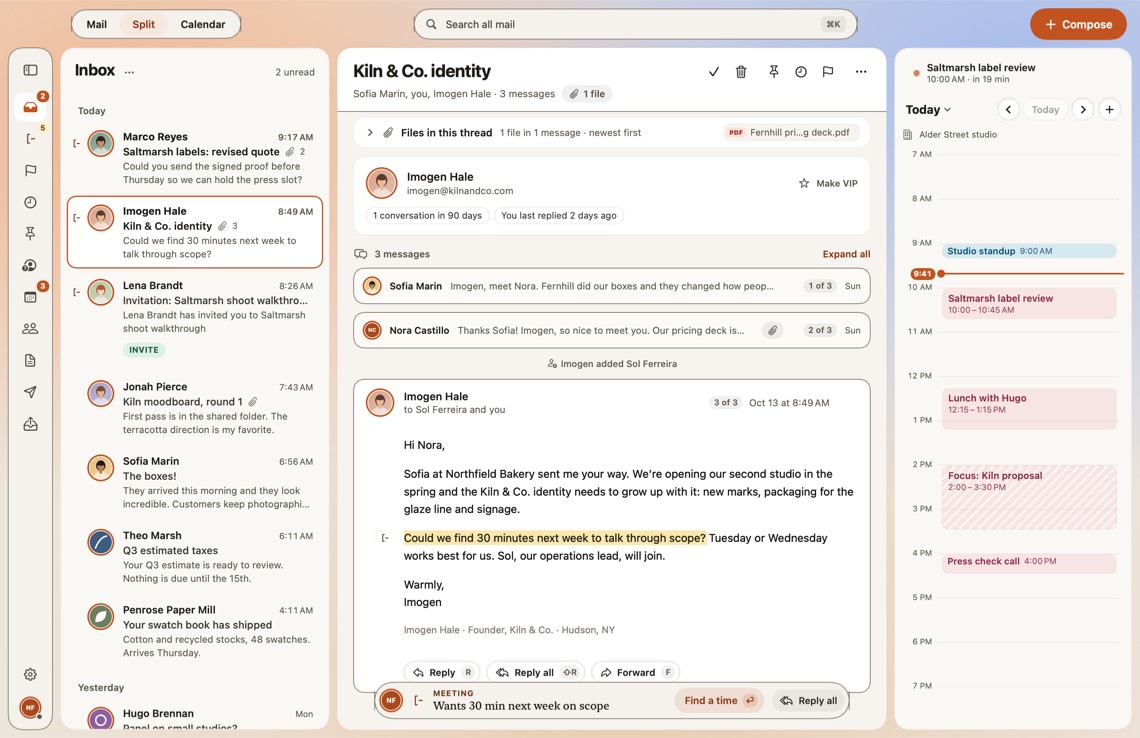Click Find a time button
This screenshot has height=738, width=1140.
tap(719, 700)
